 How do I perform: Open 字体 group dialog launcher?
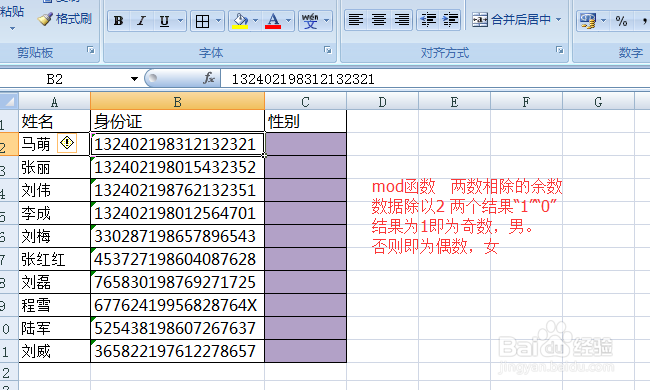[327, 50]
